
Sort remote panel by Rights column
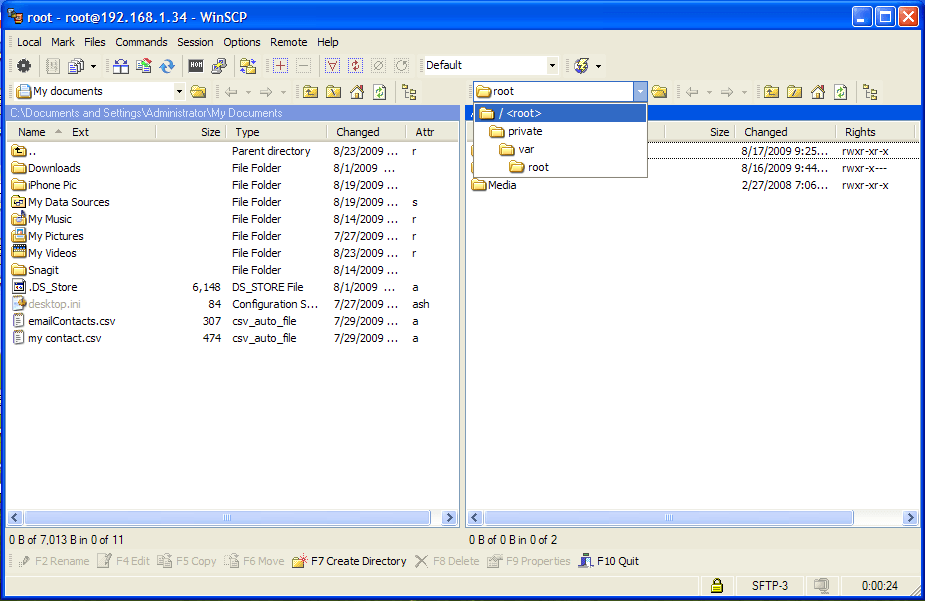click(860, 132)
